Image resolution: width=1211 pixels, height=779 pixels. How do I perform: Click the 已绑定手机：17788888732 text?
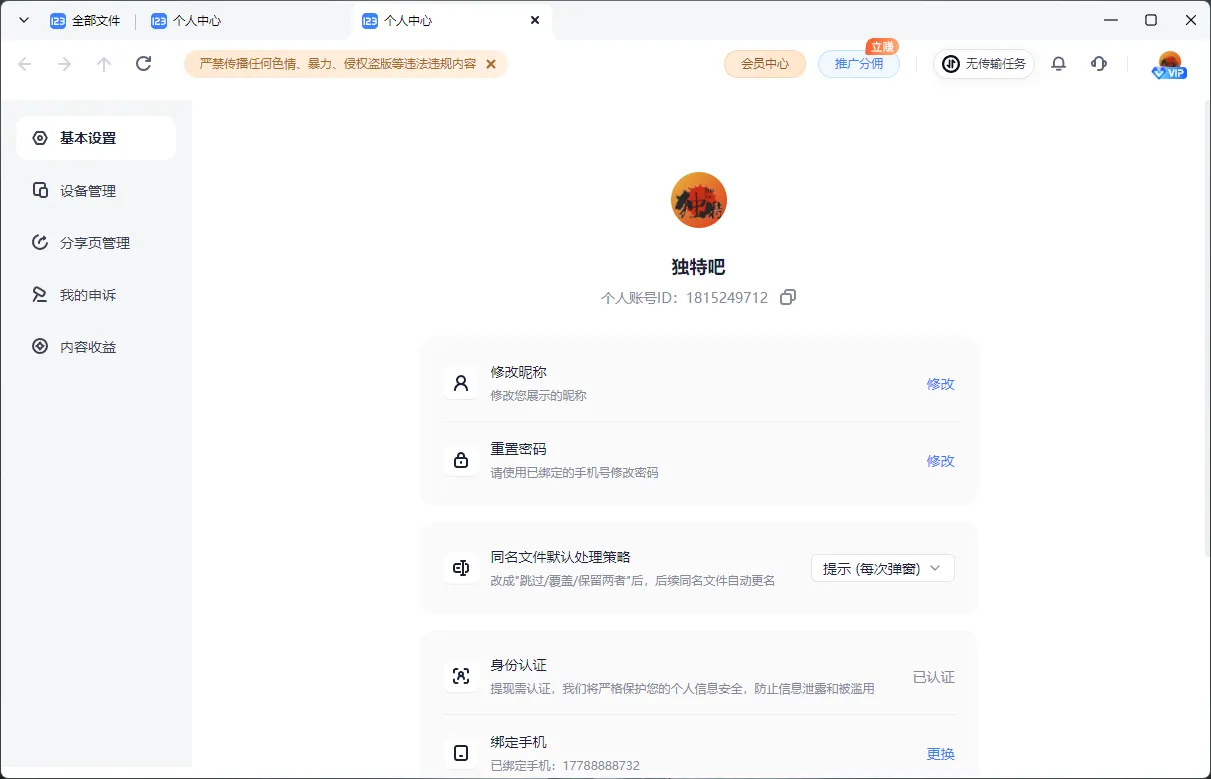[x=565, y=766]
